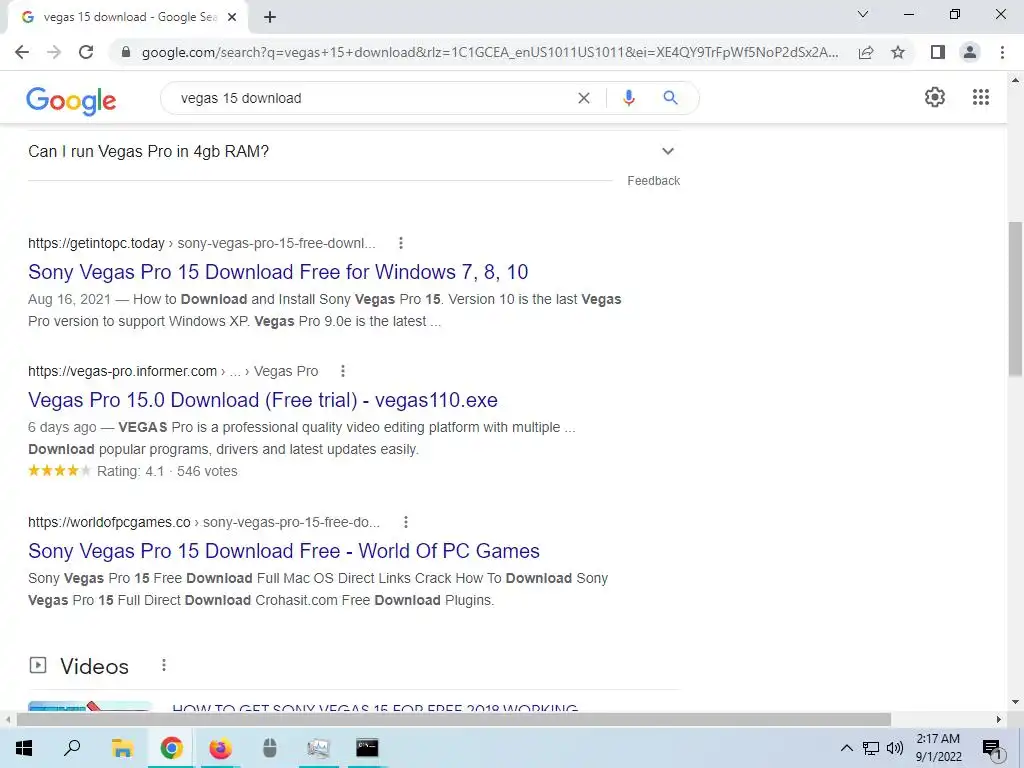Submit search with magnifier icon

(x=670, y=98)
